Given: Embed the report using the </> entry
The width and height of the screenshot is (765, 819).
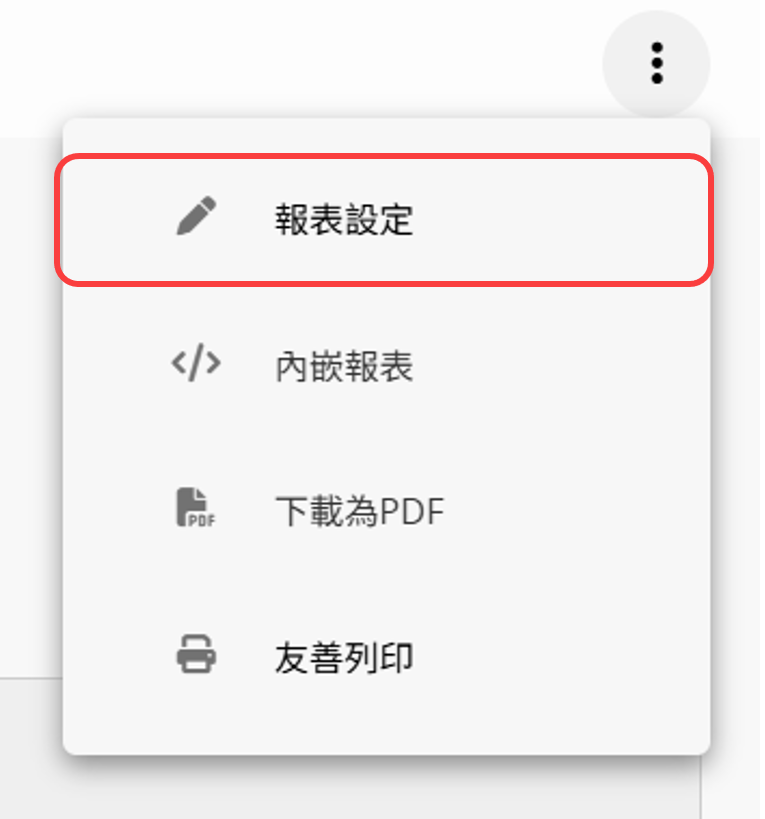Looking at the screenshot, I should (386, 366).
